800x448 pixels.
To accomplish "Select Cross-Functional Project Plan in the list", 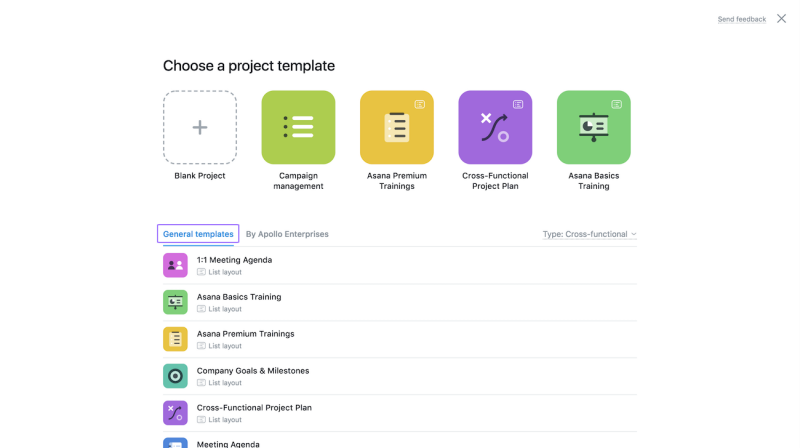I will pos(254,407).
